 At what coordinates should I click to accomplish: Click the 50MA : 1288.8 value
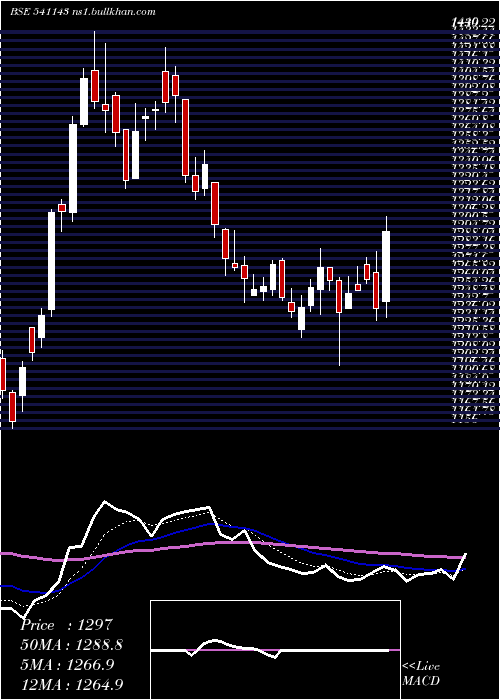tap(71, 645)
